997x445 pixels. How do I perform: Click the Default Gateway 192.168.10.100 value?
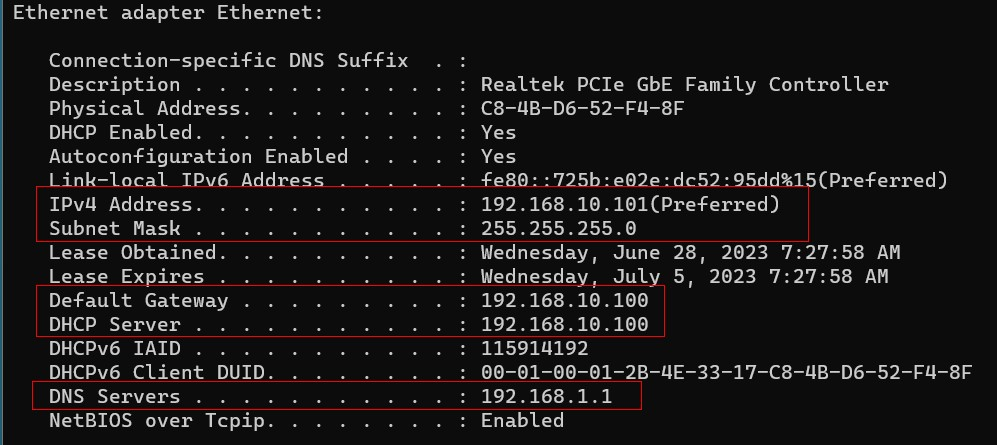565,300
